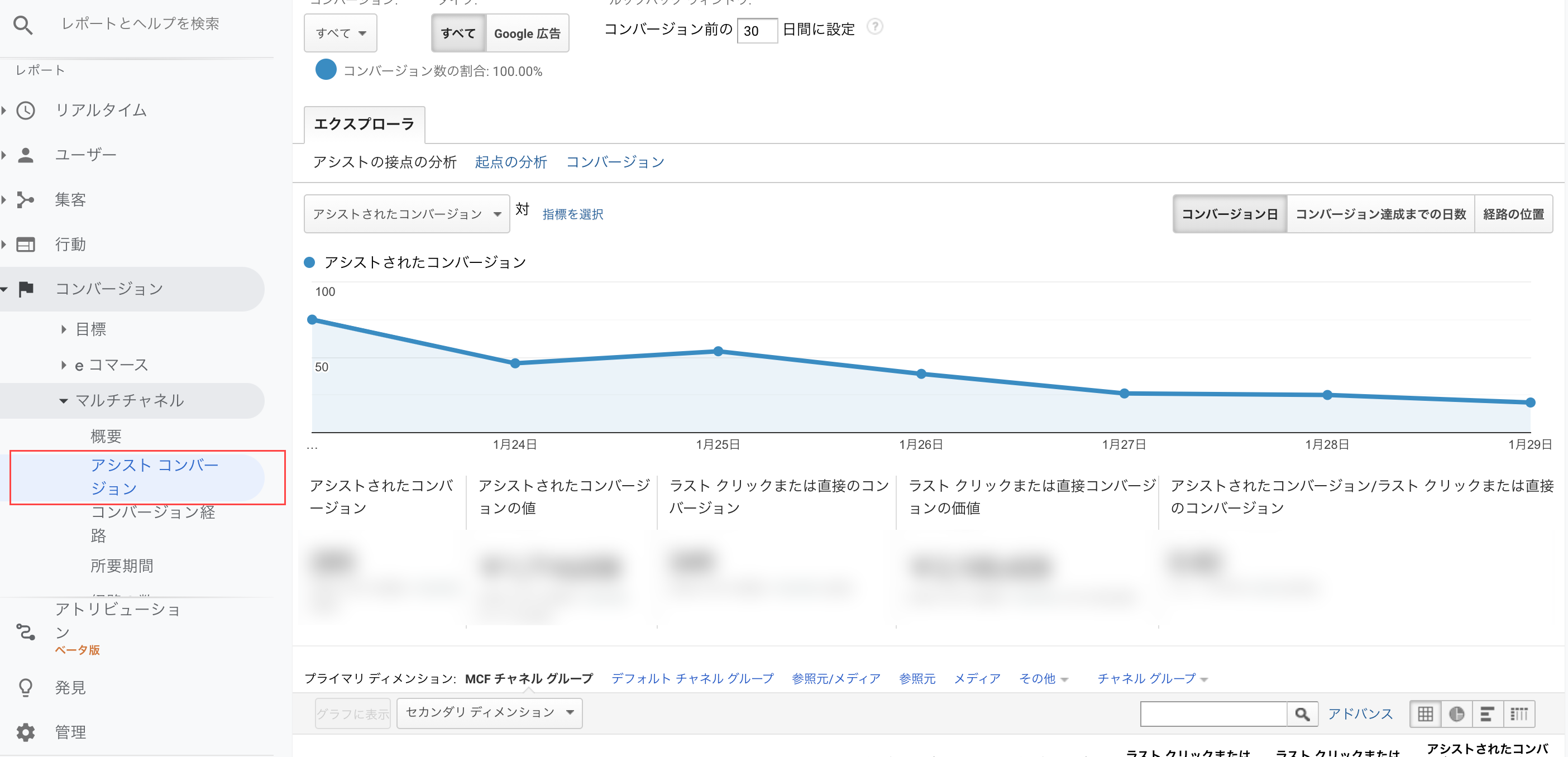This screenshot has width=1568, height=757.
Task: Open the アシストされたコンバージョン metric dropdown
Action: [x=406, y=213]
